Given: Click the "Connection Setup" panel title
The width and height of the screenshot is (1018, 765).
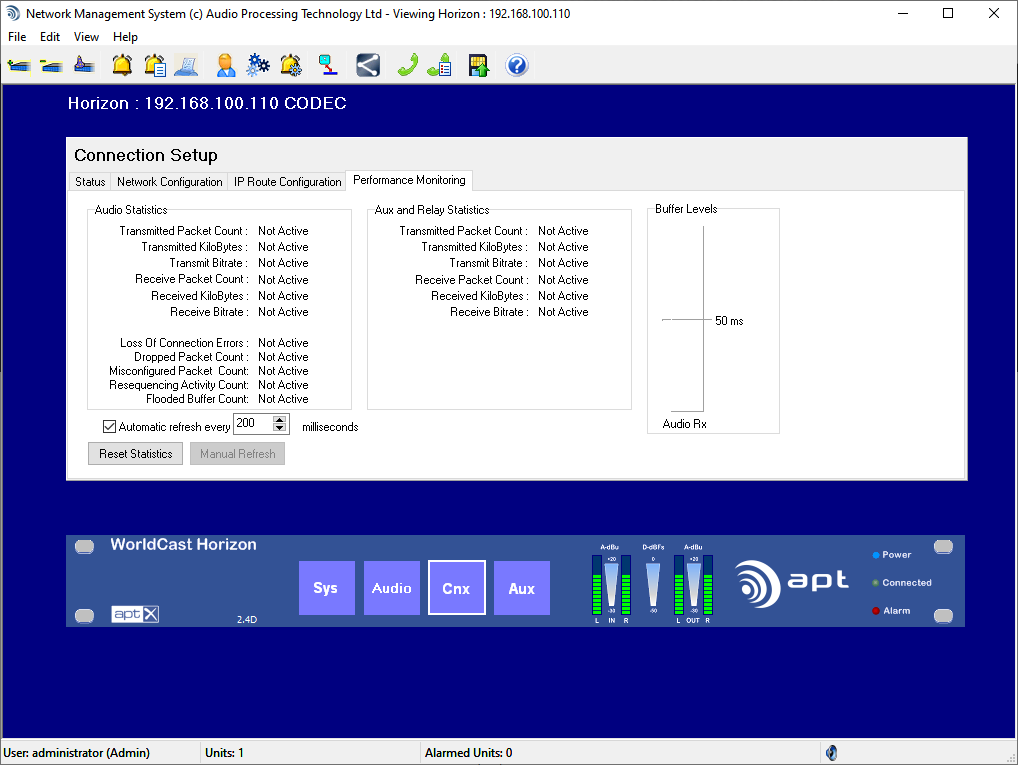Looking at the screenshot, I should 145,155.
